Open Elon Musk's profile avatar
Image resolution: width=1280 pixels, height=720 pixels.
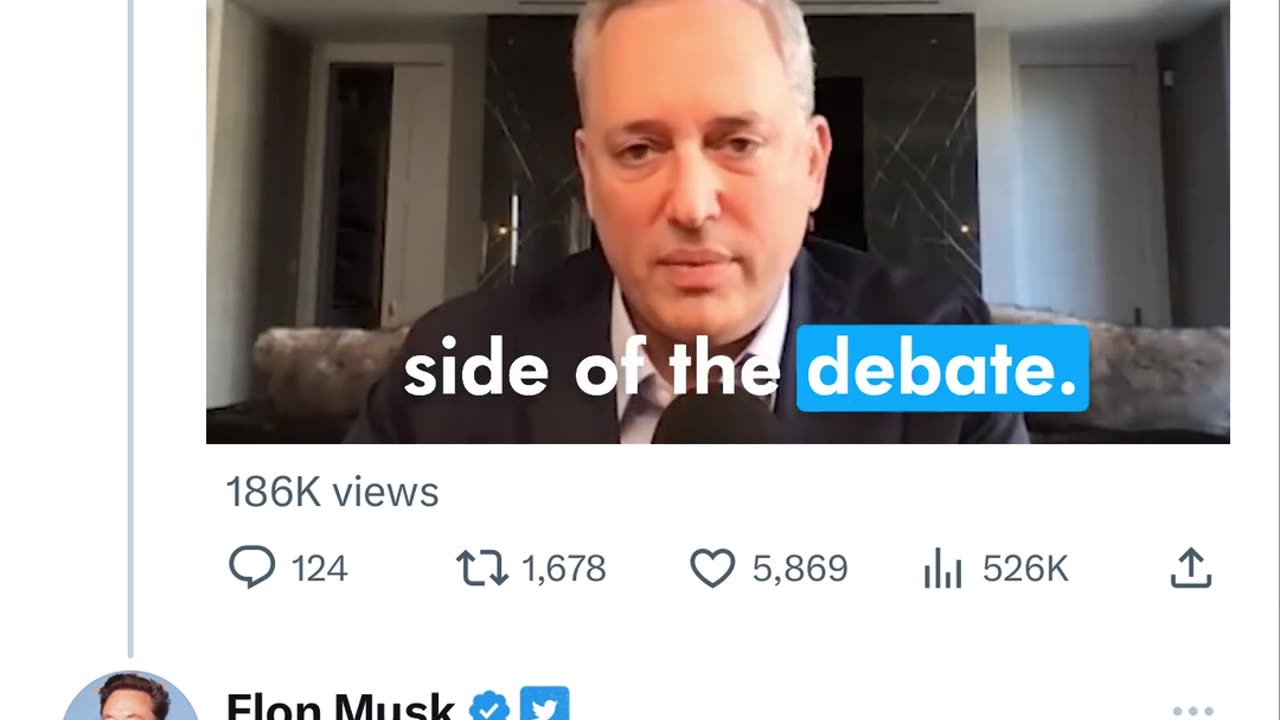[130, 697]
